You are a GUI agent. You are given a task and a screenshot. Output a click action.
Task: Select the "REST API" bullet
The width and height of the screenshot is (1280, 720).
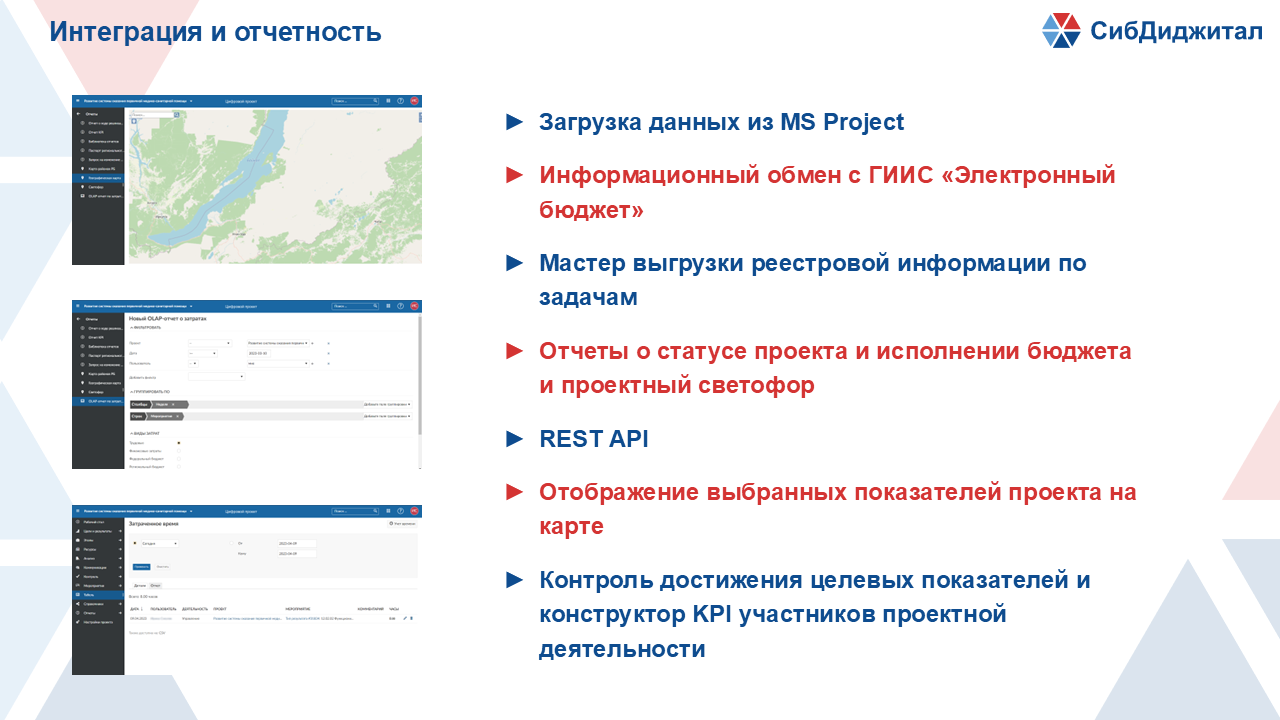click(x=593, y=439)
